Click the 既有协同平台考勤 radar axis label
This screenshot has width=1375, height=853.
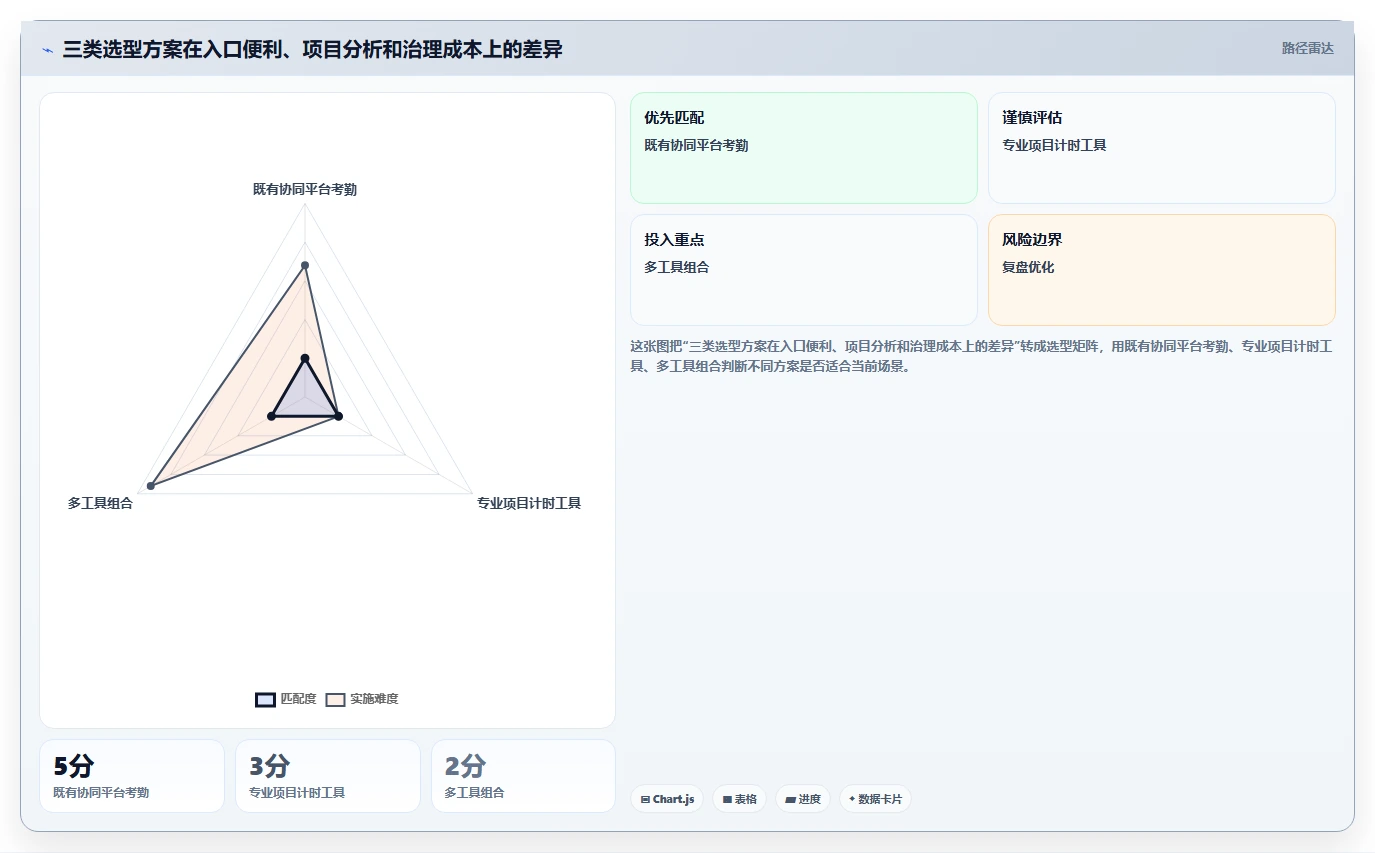click(x=305, y=189)
